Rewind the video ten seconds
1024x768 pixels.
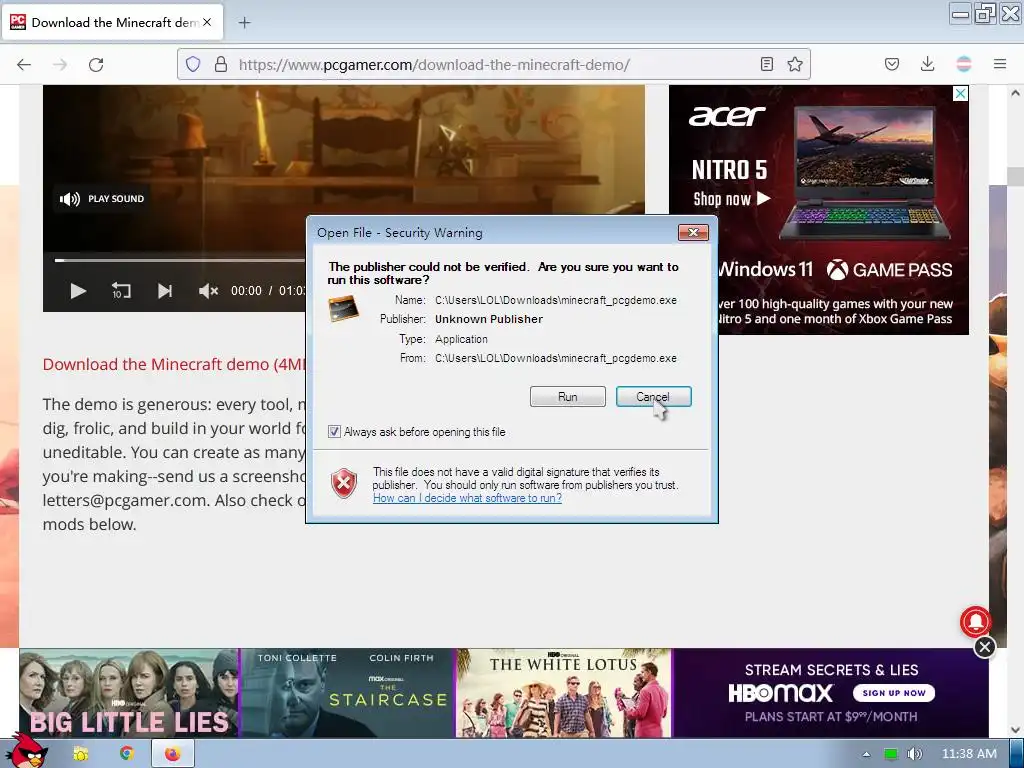click(121, 291)
